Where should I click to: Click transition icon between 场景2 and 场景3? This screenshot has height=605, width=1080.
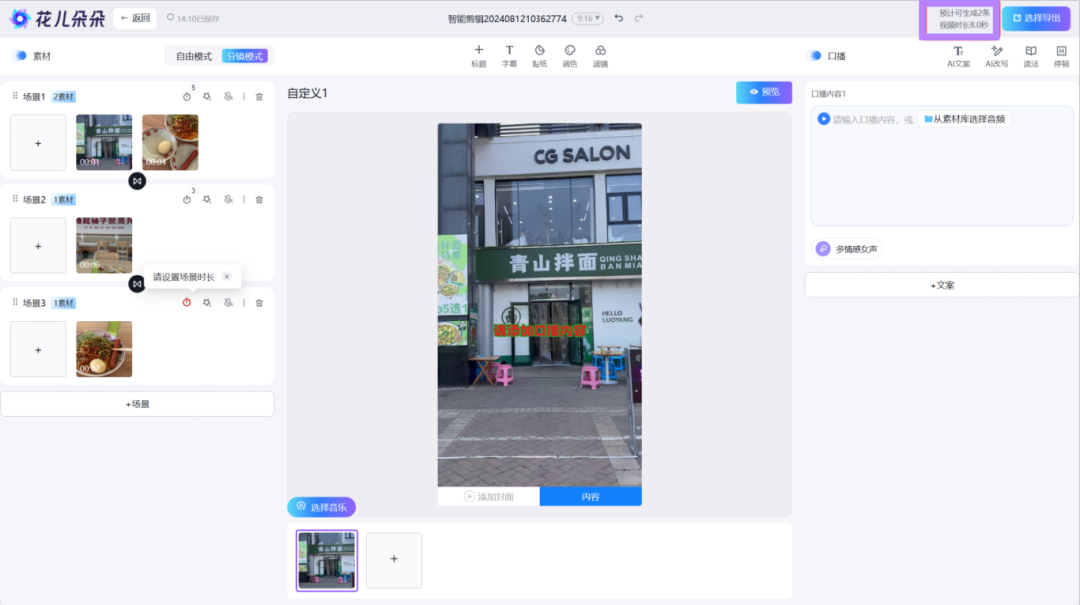pyautogui.click(x=137, y=283)
